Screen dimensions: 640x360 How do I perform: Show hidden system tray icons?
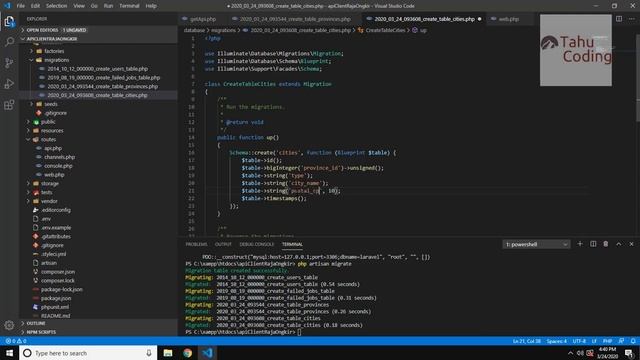pos(570,353)
